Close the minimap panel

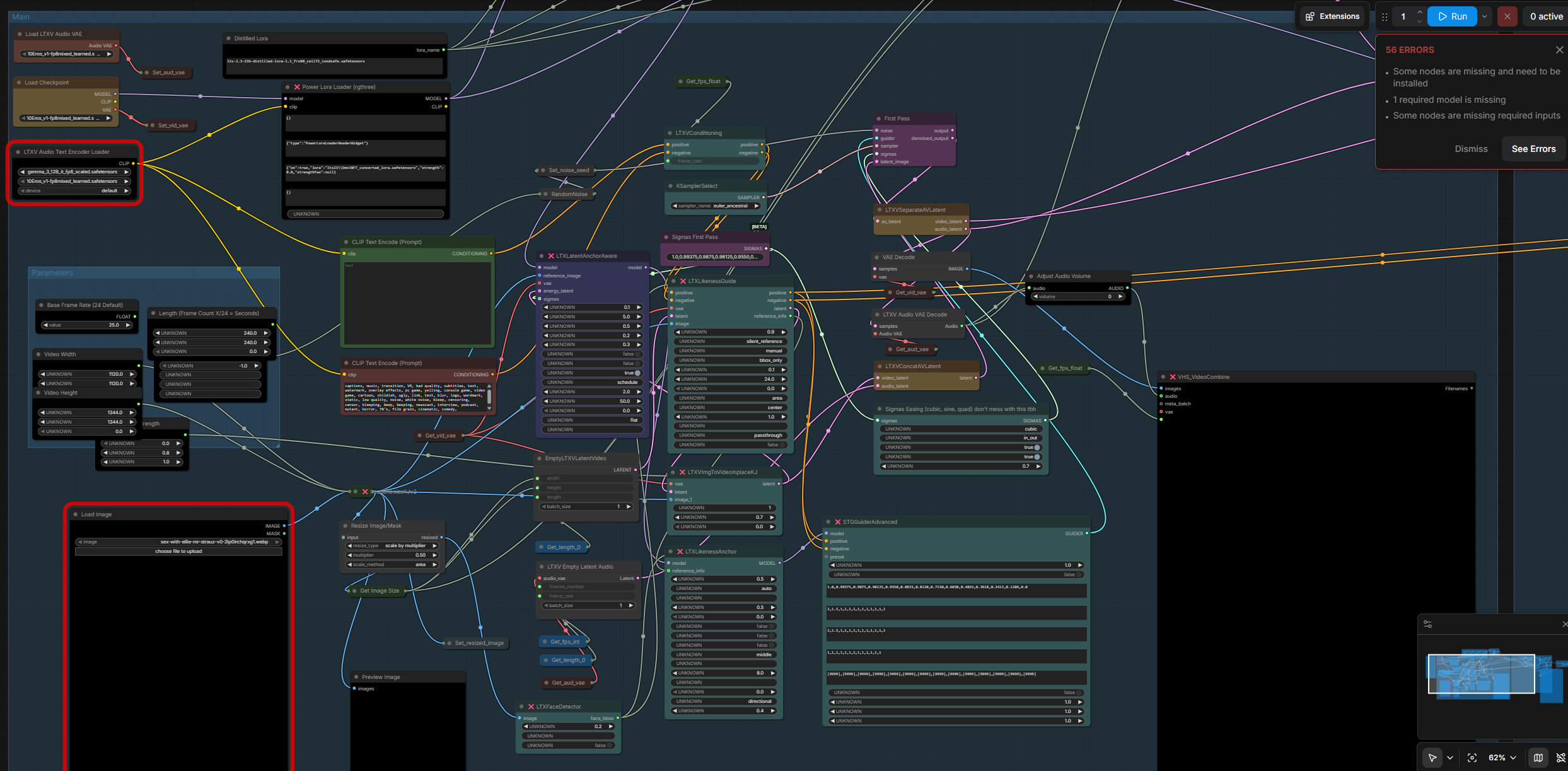(1565, 624)
